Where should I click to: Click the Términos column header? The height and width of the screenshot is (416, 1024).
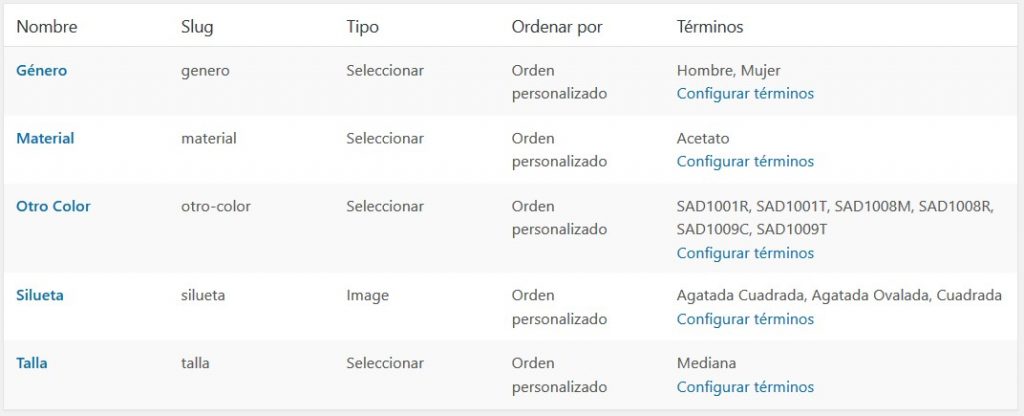tap(710, 27)
